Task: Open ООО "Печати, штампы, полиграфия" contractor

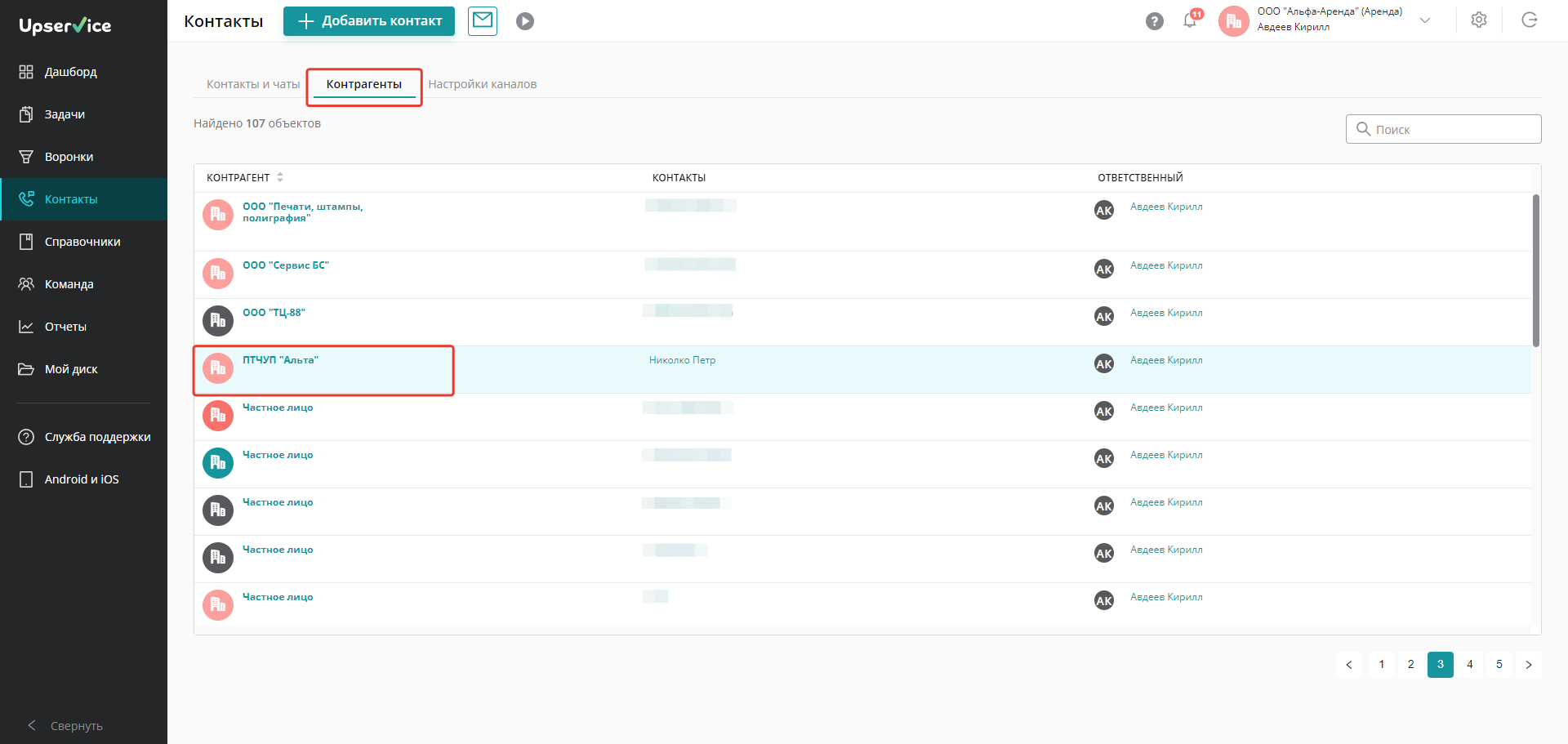Action: tap(303, 212)
